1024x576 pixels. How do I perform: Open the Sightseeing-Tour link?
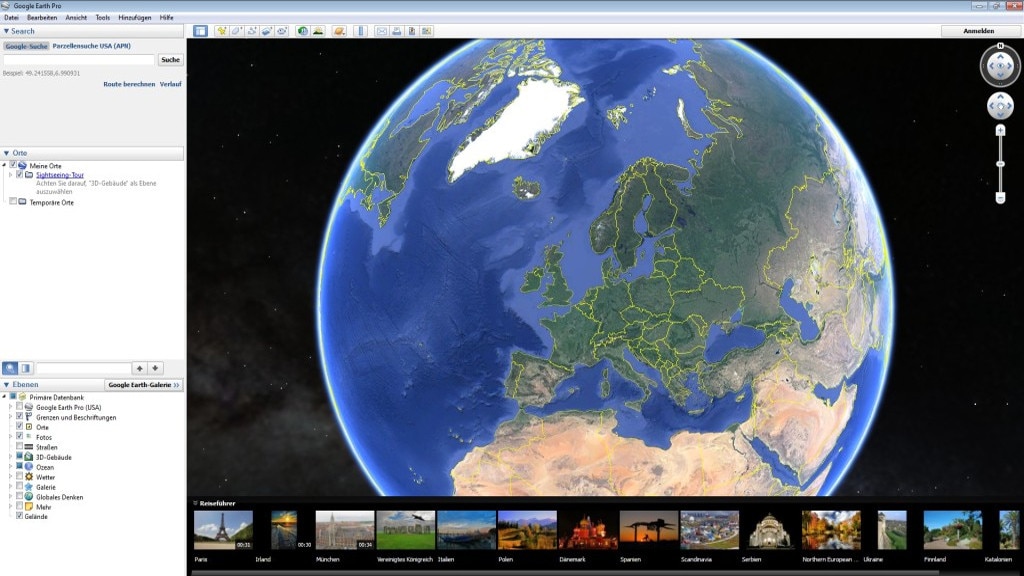click(x=60, y=175)
